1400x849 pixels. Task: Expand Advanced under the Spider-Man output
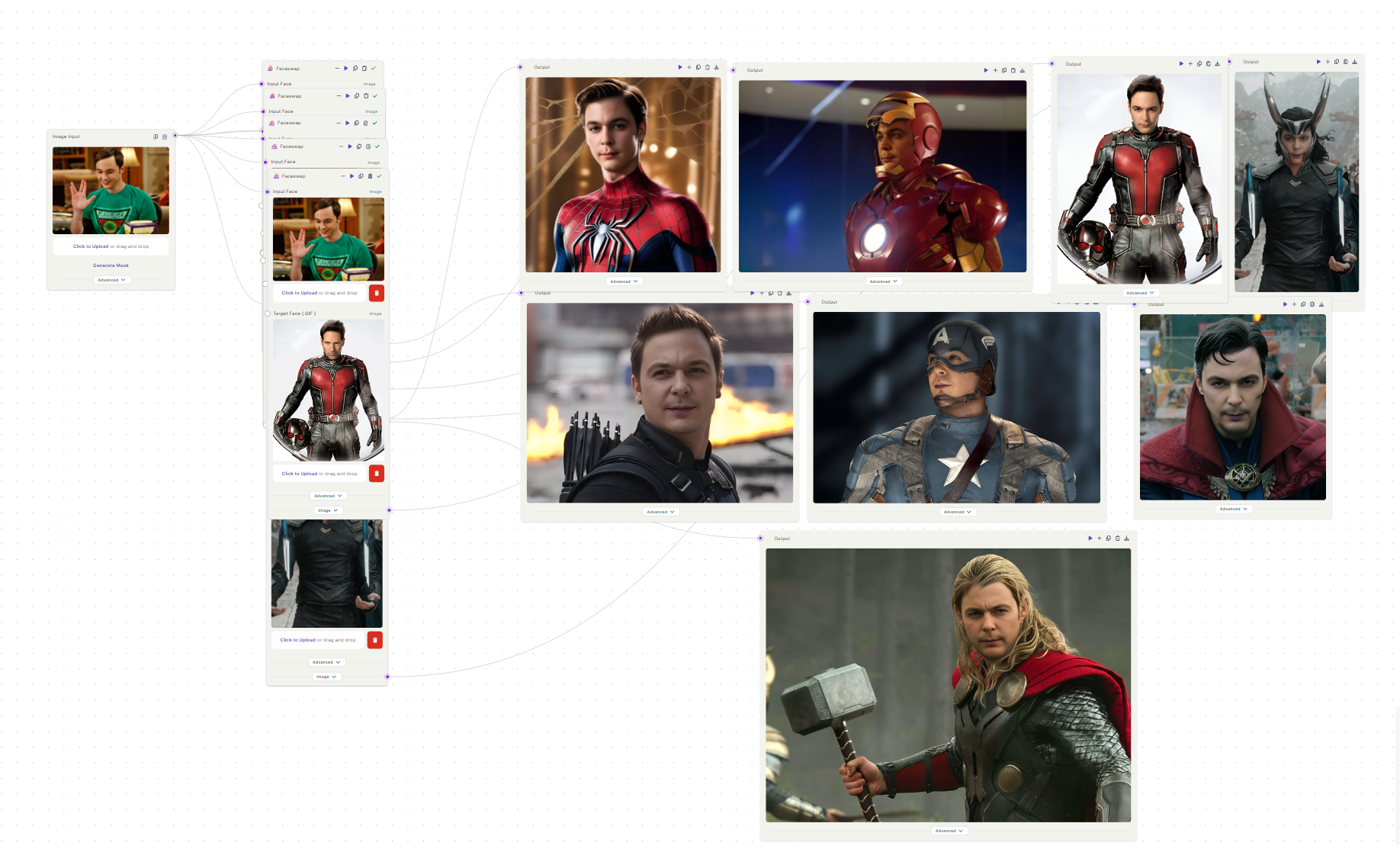[x=624, y=281]
